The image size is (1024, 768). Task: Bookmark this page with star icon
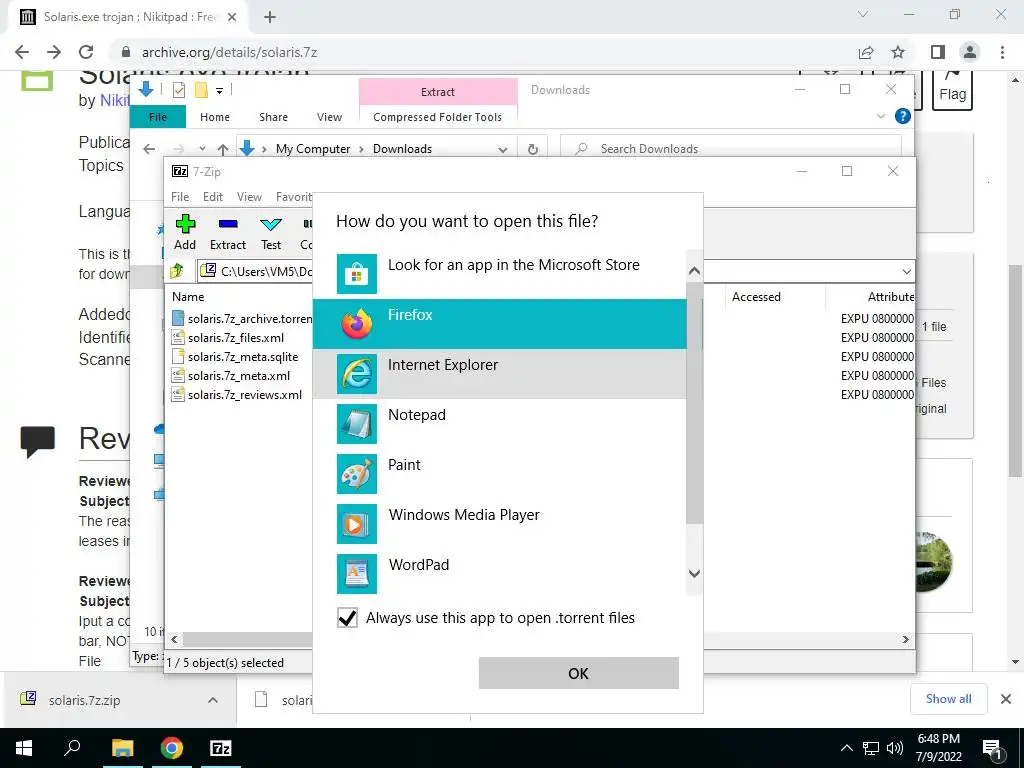(898, 52)
